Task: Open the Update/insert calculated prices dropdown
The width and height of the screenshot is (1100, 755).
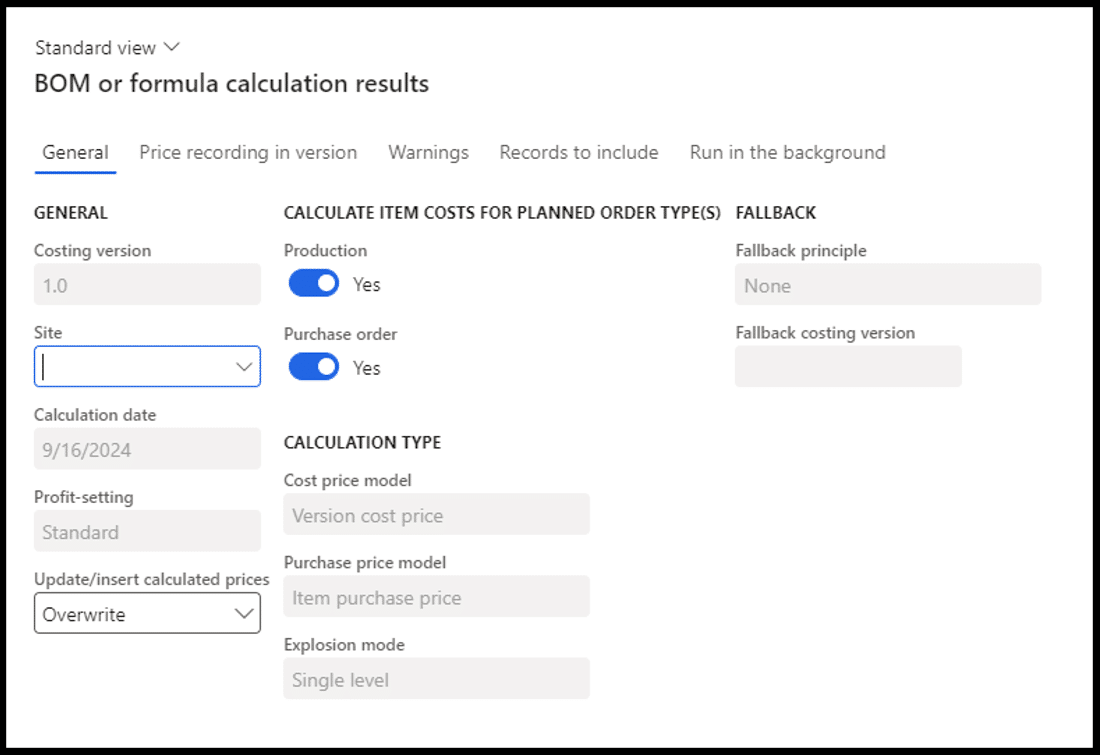Action: click(147, 614)
